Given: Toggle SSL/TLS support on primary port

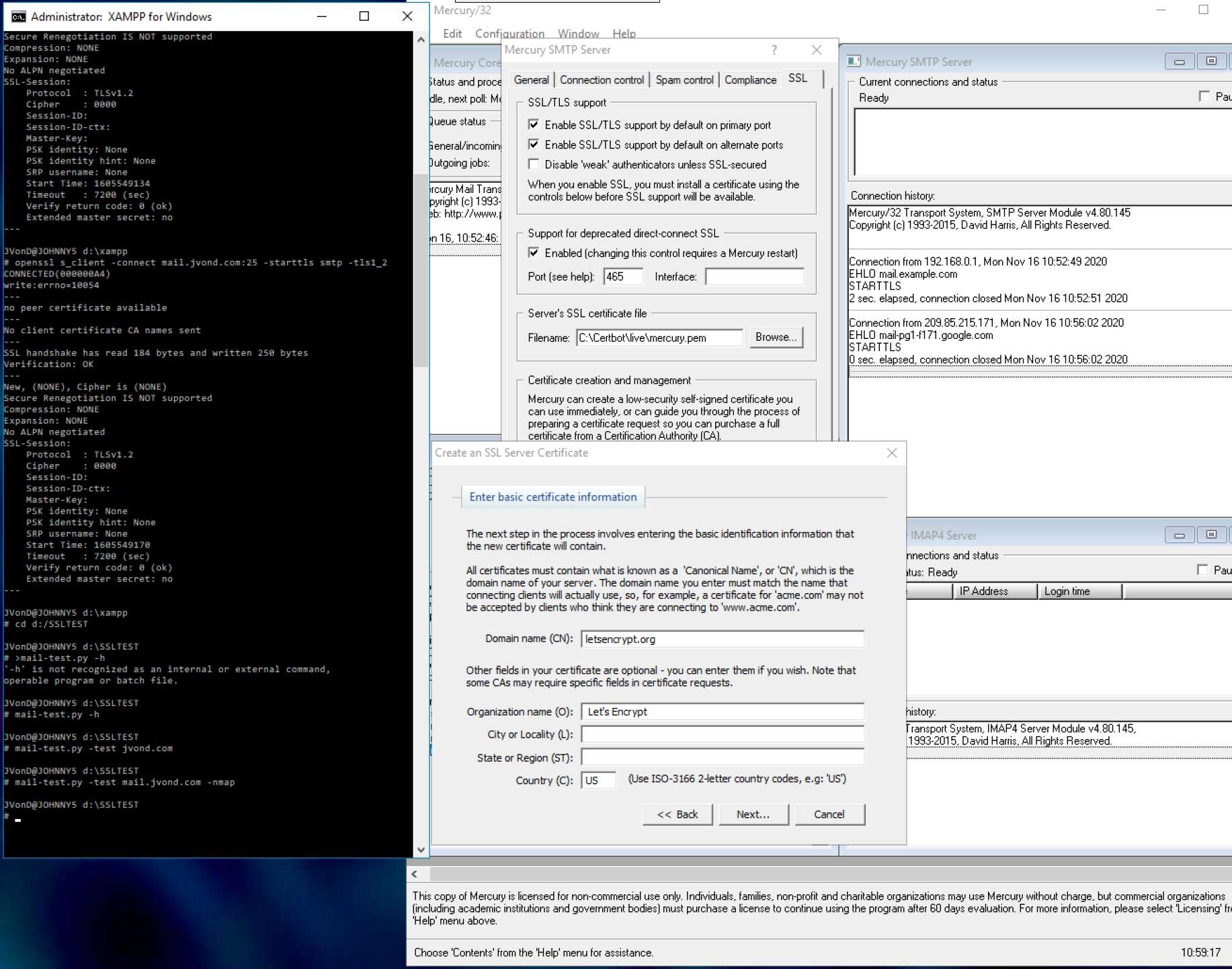Looking at the screenshot, I should click(534, 124).
